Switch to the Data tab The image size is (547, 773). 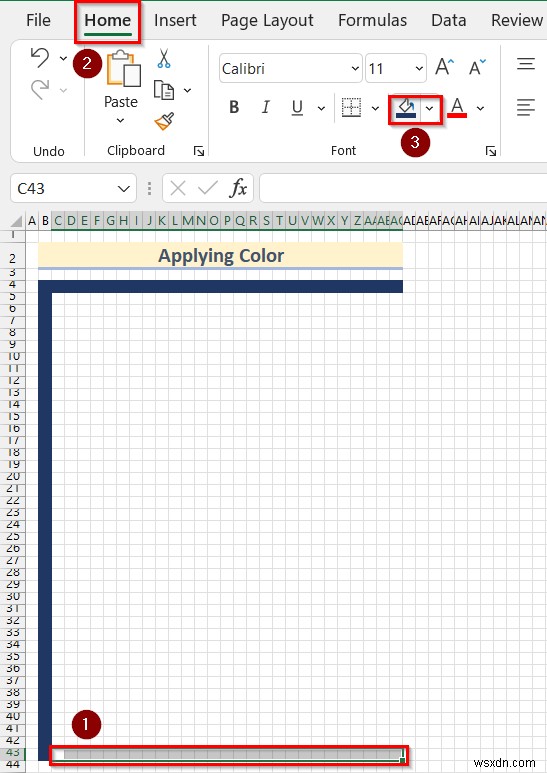coord(448,20)
